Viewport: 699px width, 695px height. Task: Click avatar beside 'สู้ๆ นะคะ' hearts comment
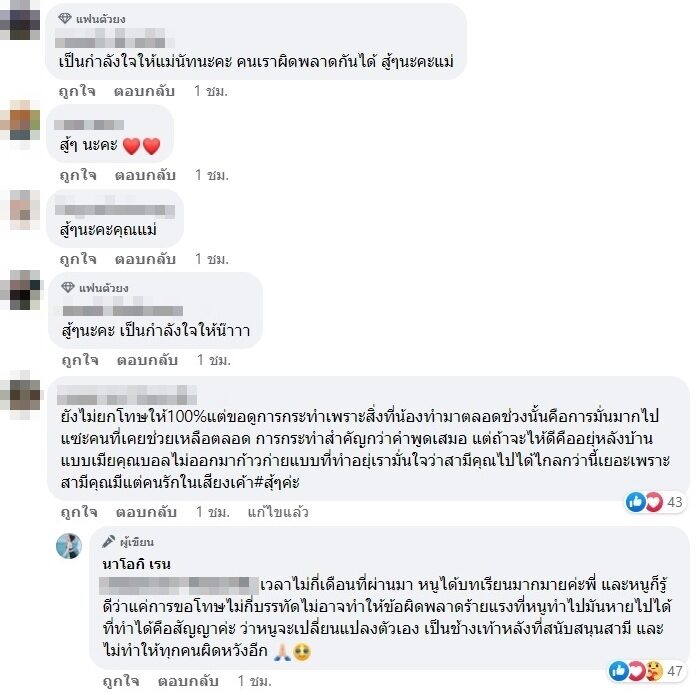tap(20, 121)
